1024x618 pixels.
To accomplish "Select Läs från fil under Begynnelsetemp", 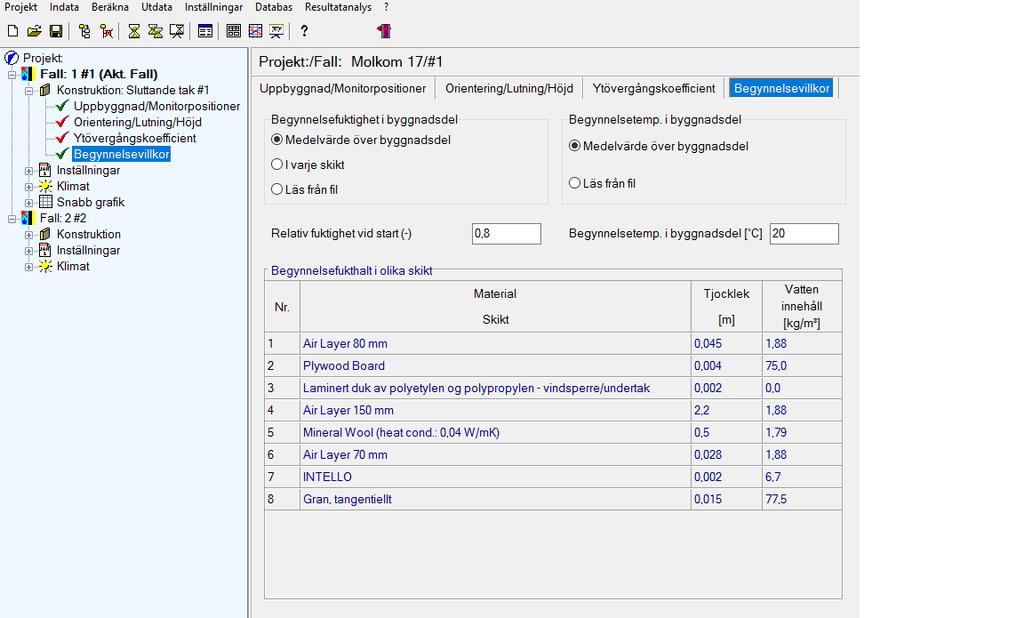I will point(575,183).
